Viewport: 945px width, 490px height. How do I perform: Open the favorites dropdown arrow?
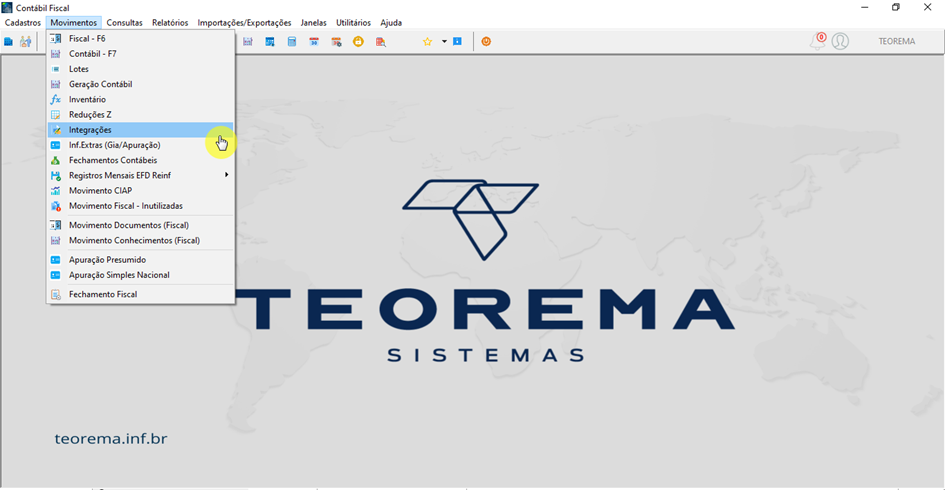click(444, 42)
